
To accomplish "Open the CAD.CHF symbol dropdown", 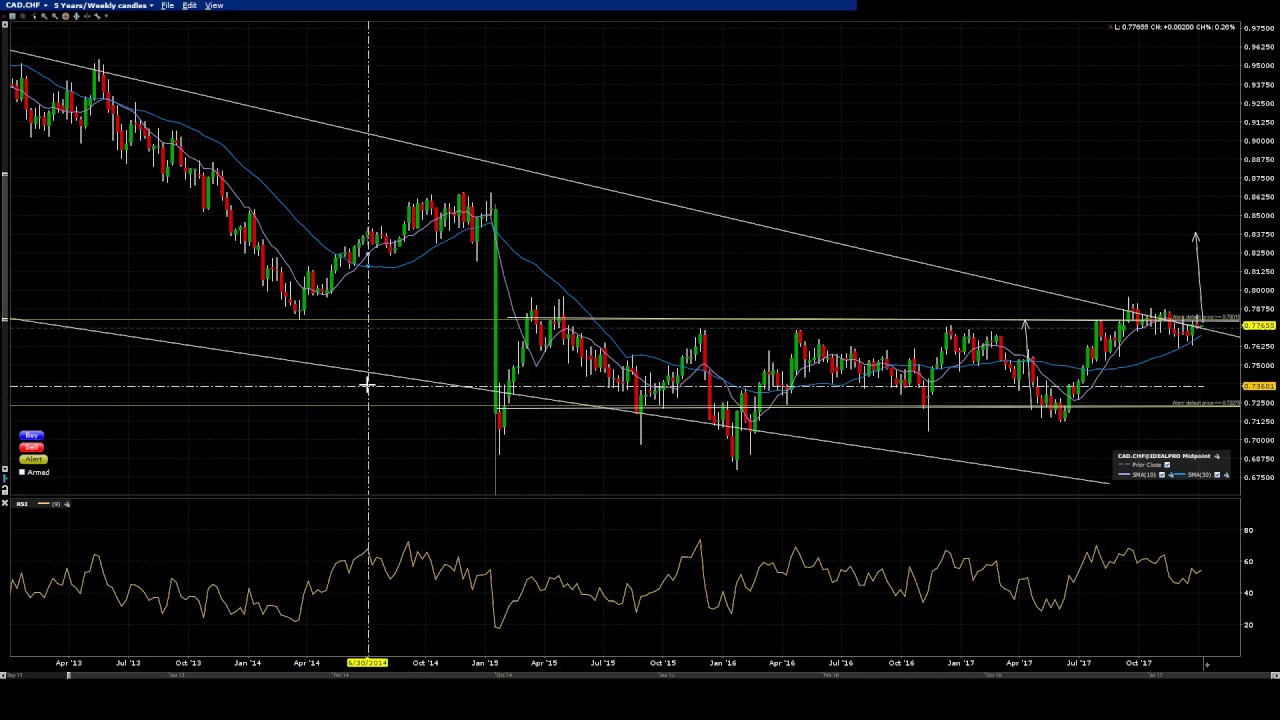I will click(26, 5).
